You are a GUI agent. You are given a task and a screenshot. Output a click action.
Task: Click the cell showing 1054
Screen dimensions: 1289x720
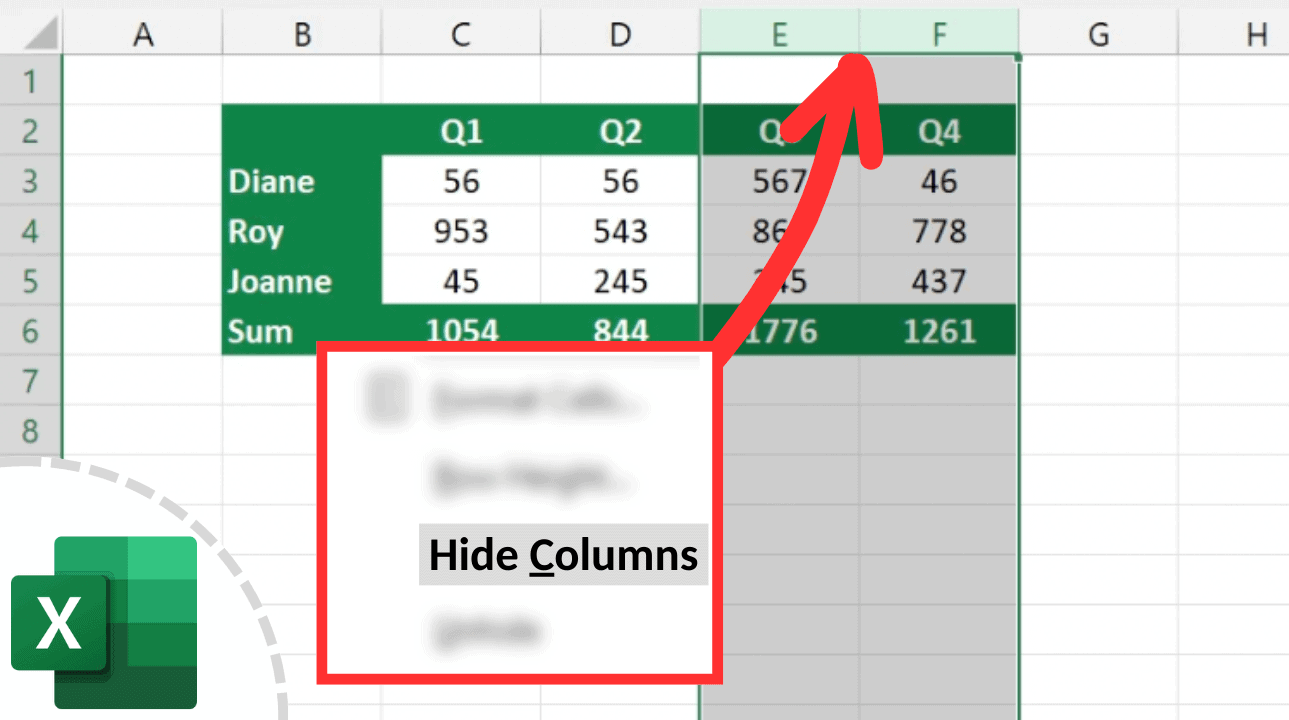(x=460, y=330)
